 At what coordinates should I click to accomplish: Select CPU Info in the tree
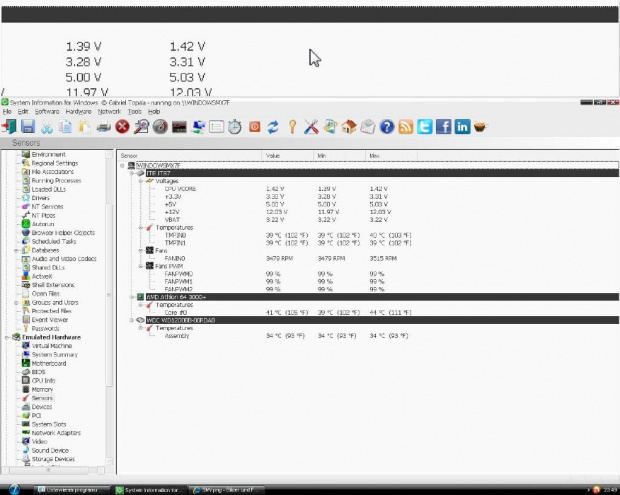tap(43, 380)
